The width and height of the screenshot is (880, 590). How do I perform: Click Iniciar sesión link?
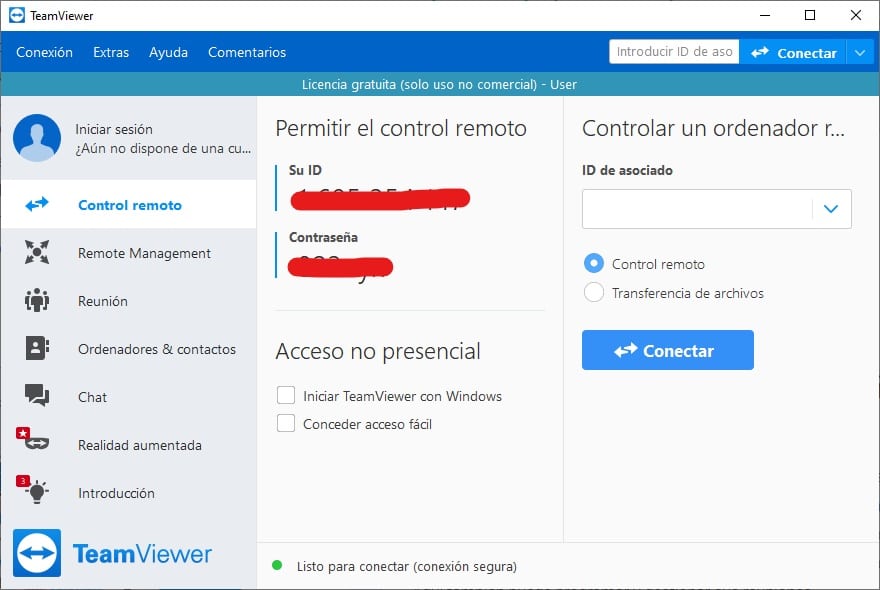point(114,129)
